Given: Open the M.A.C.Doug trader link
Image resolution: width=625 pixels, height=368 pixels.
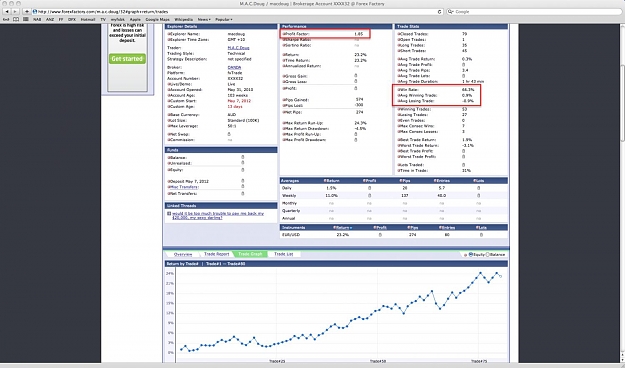Looking at the screenshot, I should (238, 48).
